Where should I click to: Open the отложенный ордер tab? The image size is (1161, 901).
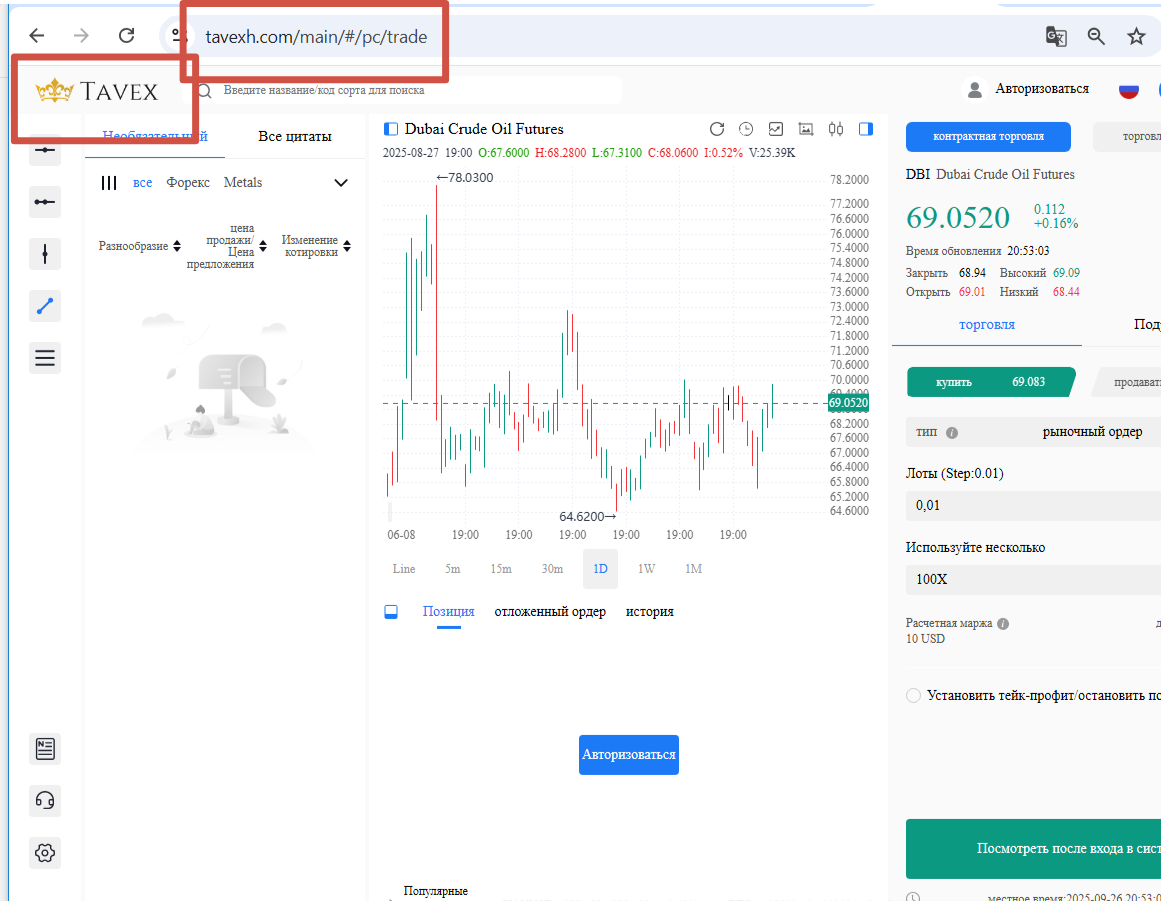[550, 612]
